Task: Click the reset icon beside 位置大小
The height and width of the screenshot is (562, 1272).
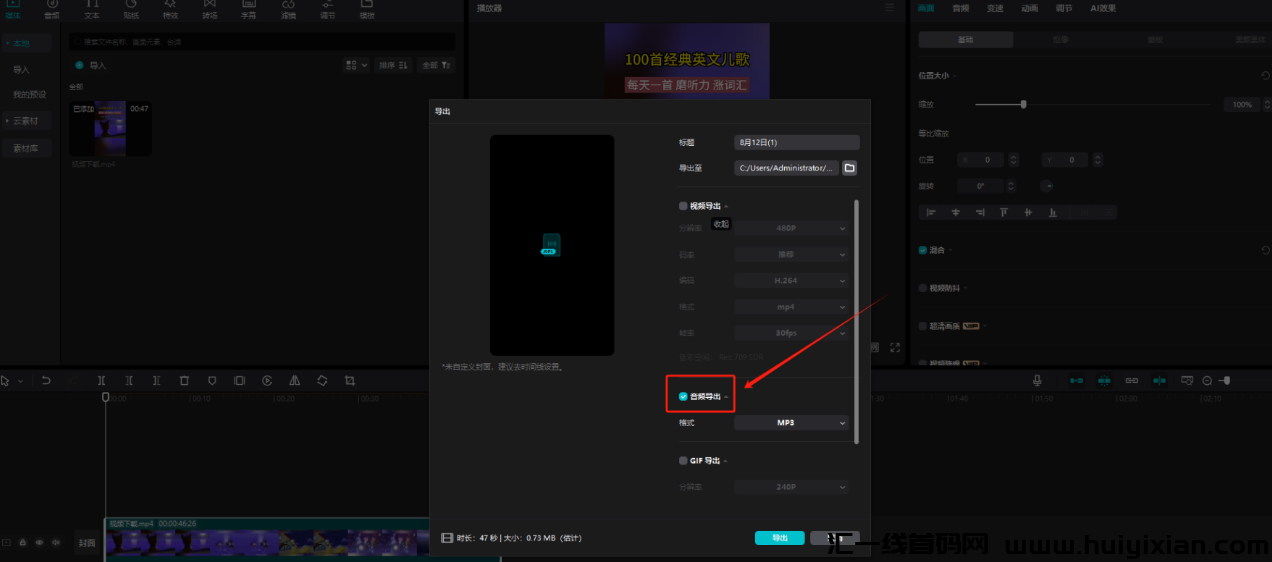Action: tap(1266, 76)
